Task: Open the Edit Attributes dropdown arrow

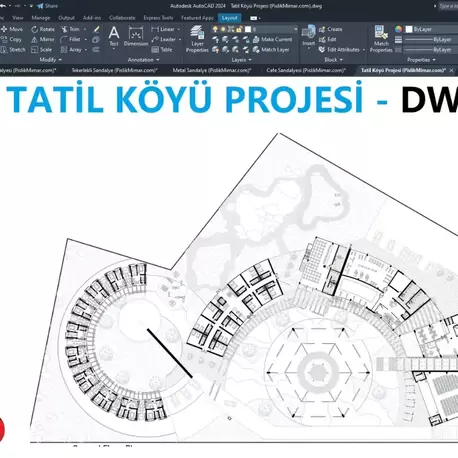Action: [363, 50]
